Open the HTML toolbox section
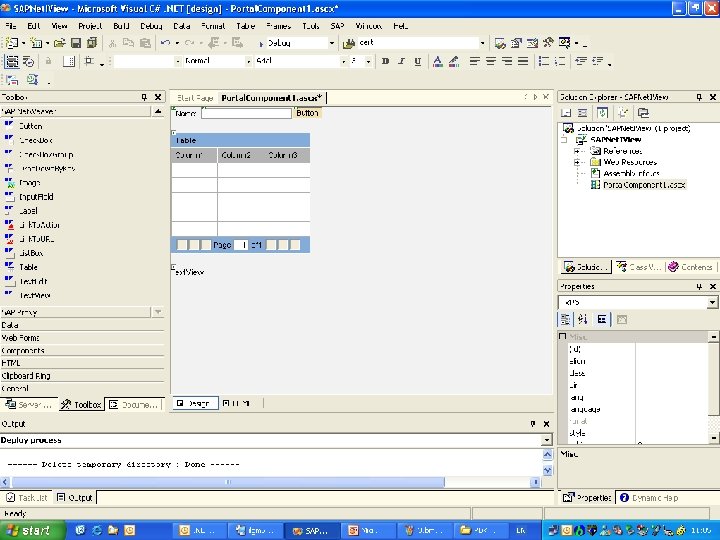The image size is (720, 540). [82, 363]
